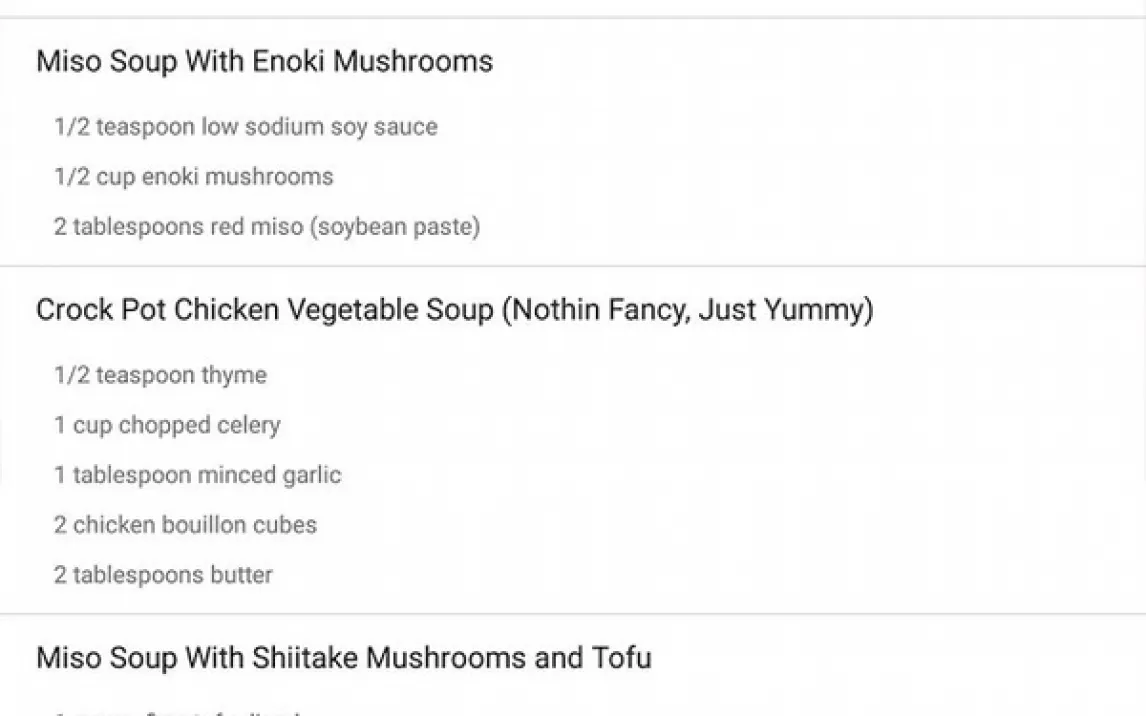Screen dimensions: 1146x716
Task: Choose 1 tablespoon minced garlic ingredient
Action: [197, 475]
